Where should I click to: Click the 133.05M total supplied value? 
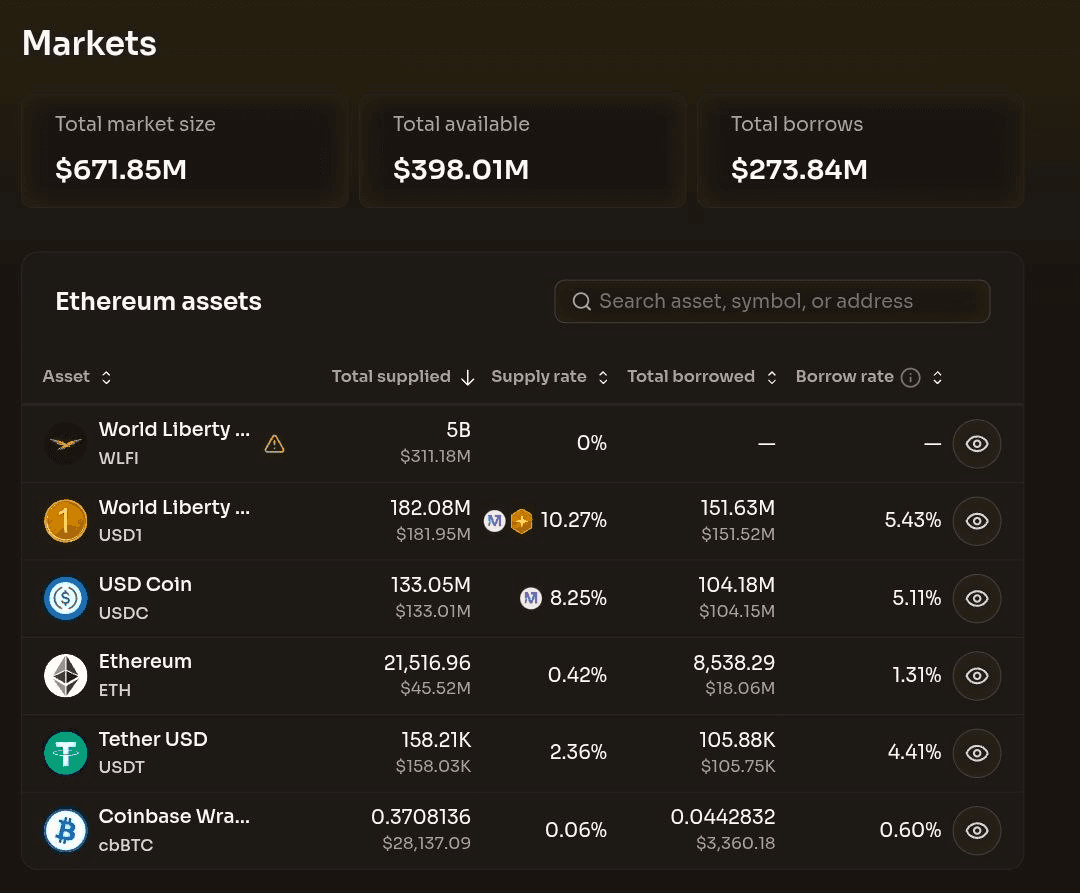(x=430, y=585)
